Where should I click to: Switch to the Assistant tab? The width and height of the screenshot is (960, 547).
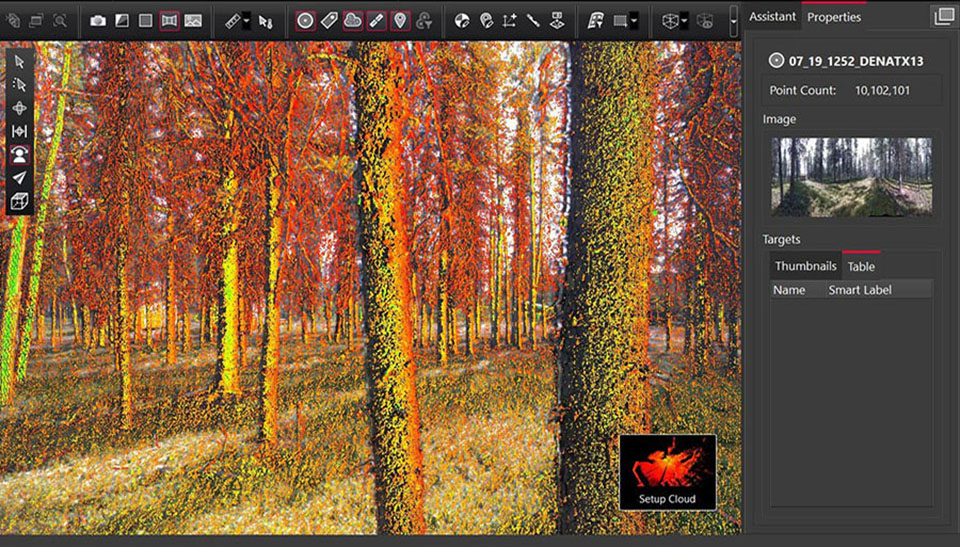tap(772, 17)
